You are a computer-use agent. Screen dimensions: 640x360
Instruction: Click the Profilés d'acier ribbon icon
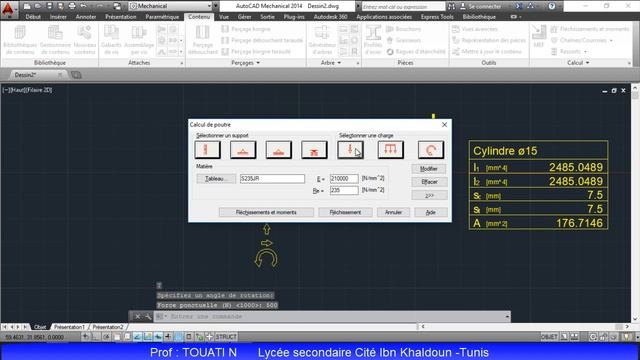(373, 40)
